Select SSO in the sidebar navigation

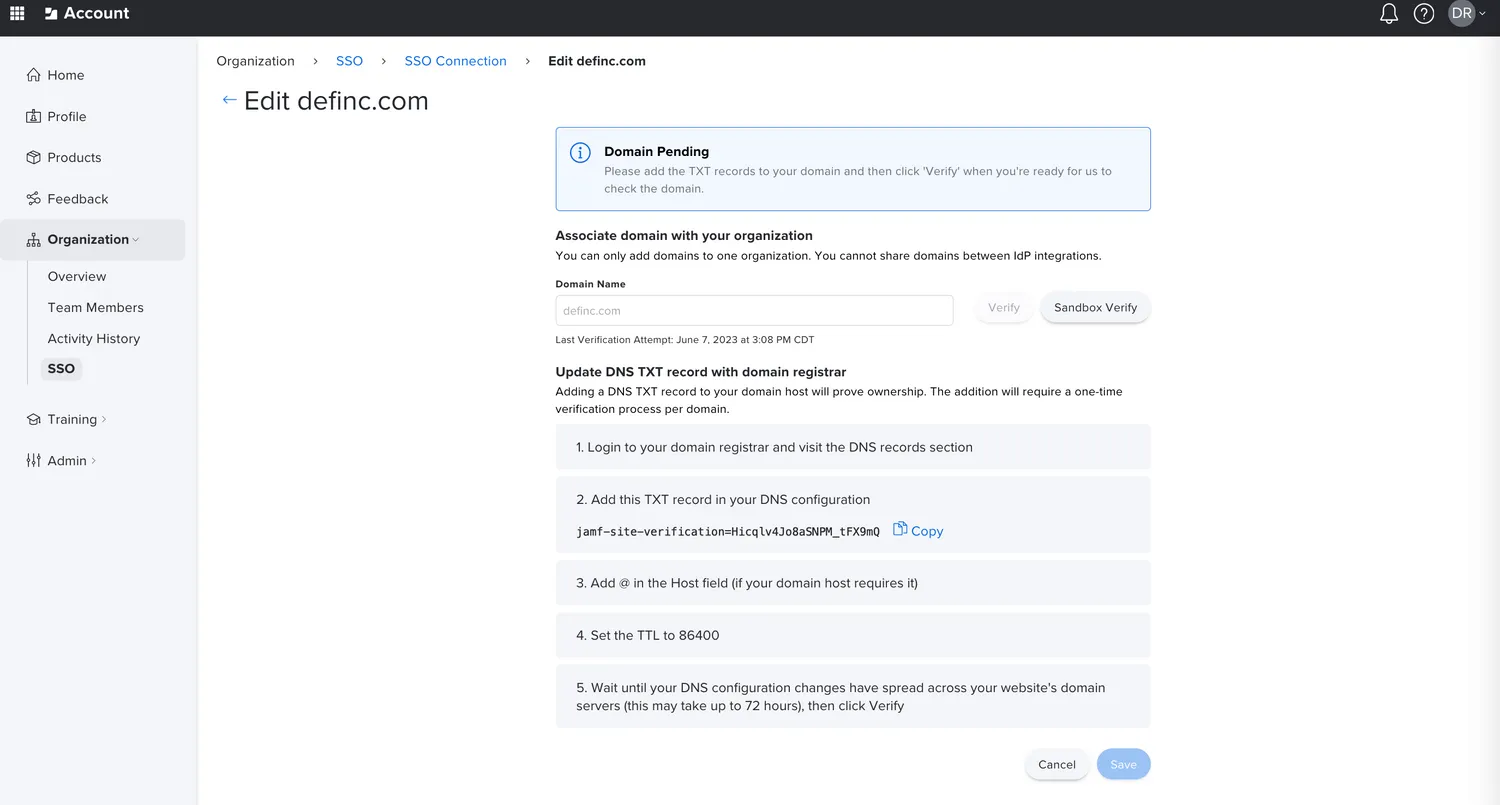click(60, 368)
